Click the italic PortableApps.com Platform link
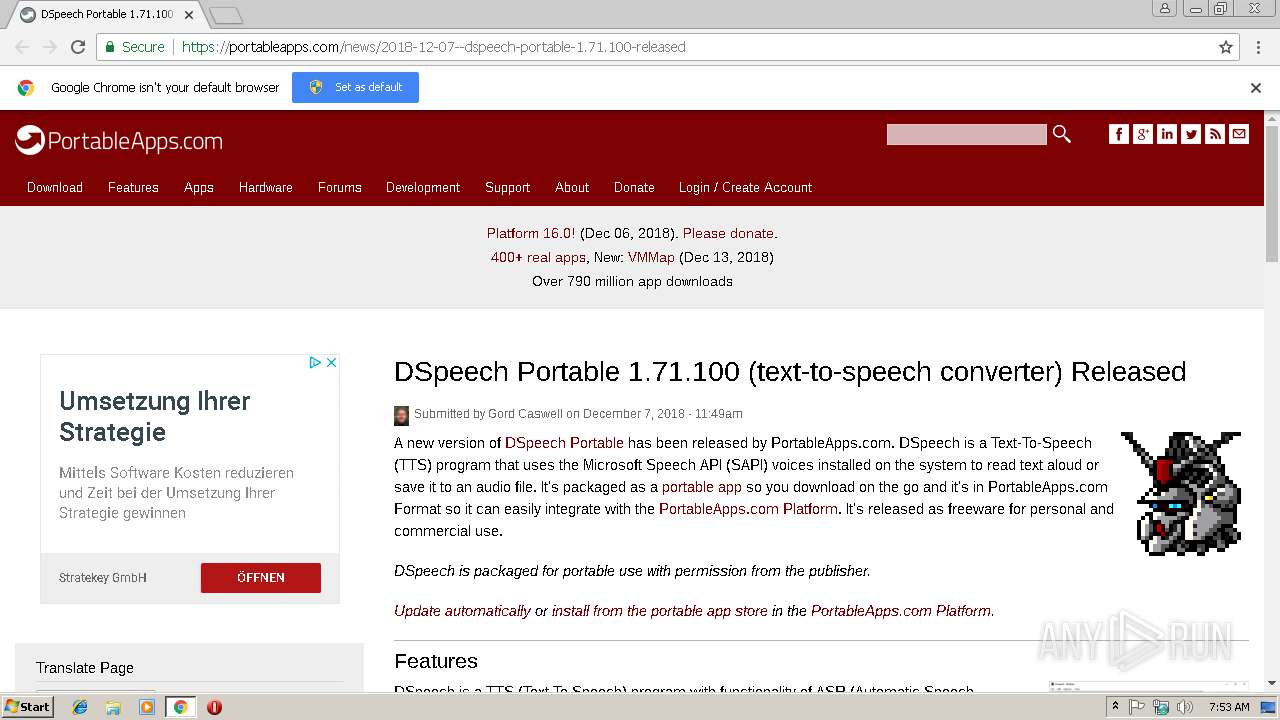1280x720 pixels. tap(901, 611)
